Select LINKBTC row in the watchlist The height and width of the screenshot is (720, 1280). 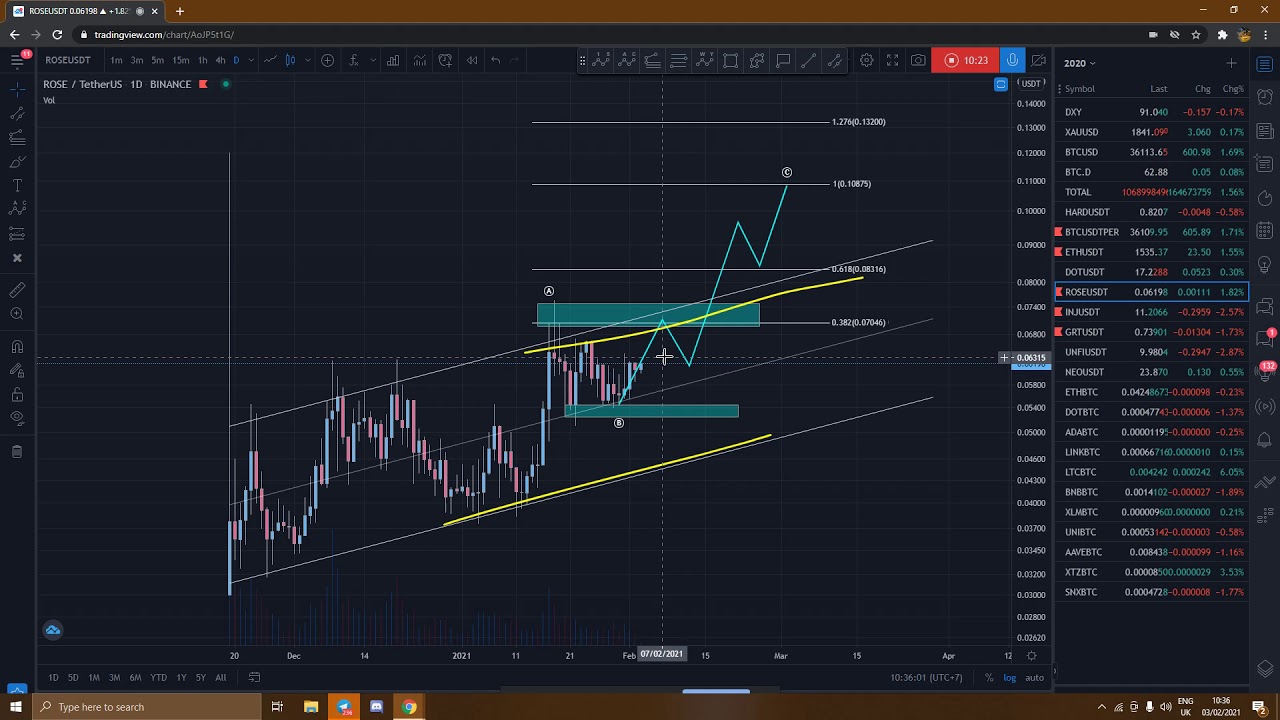[x=1152, y=452]
